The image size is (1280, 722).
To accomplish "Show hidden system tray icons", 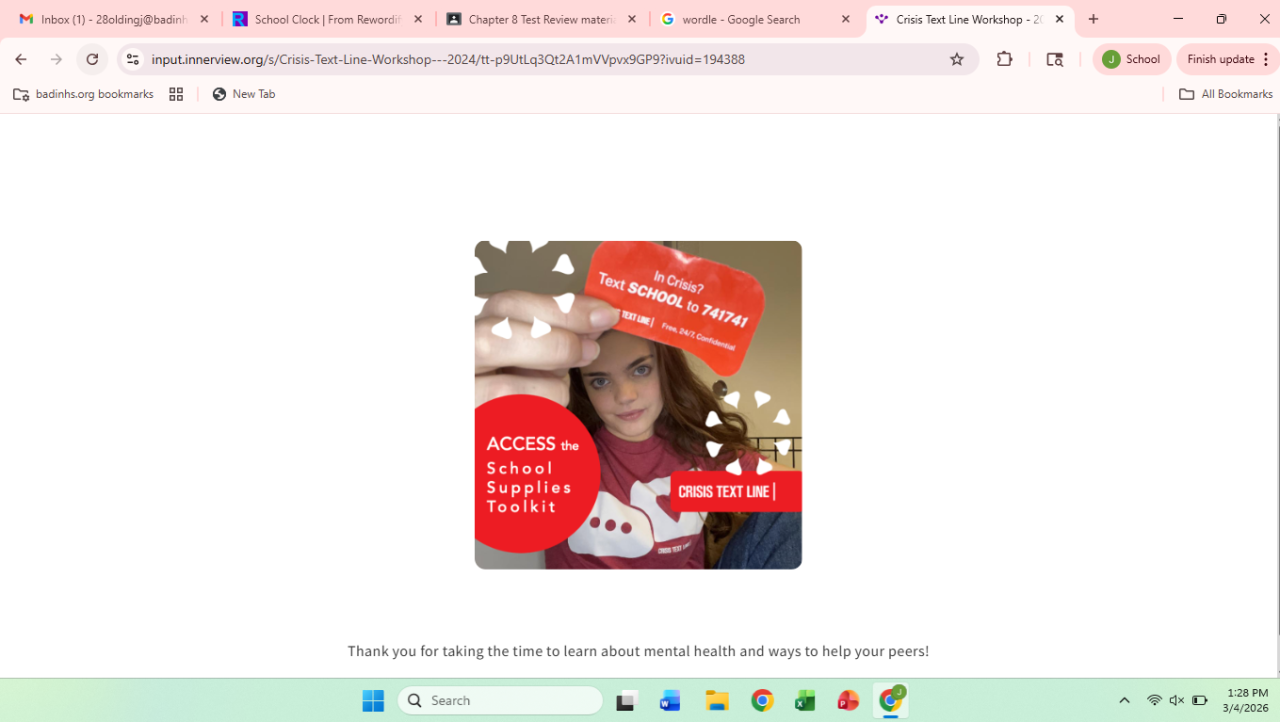I will point(1124,701).
